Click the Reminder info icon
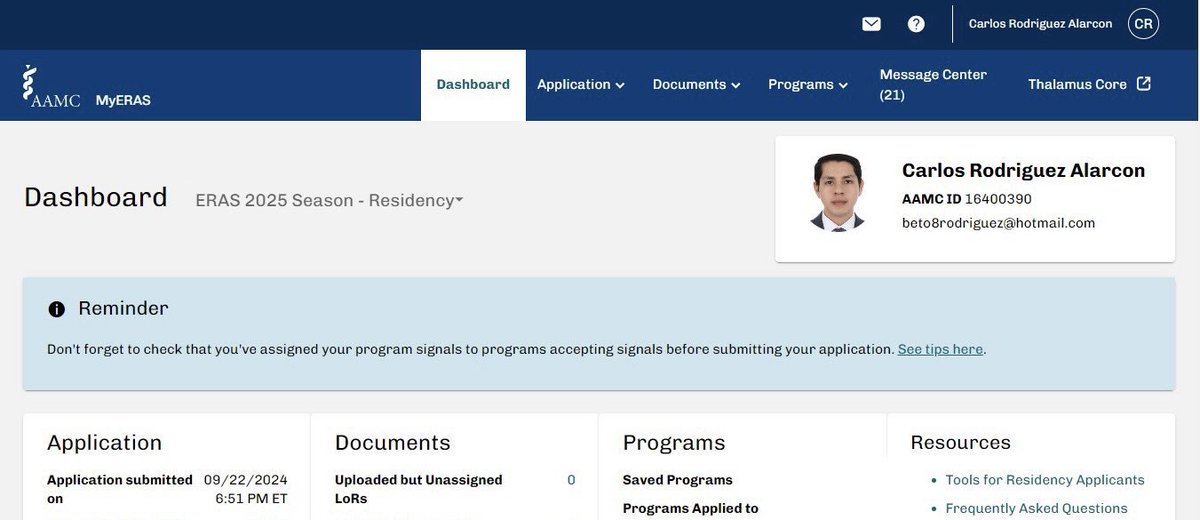1200x520 pixels. pos(57,309)
